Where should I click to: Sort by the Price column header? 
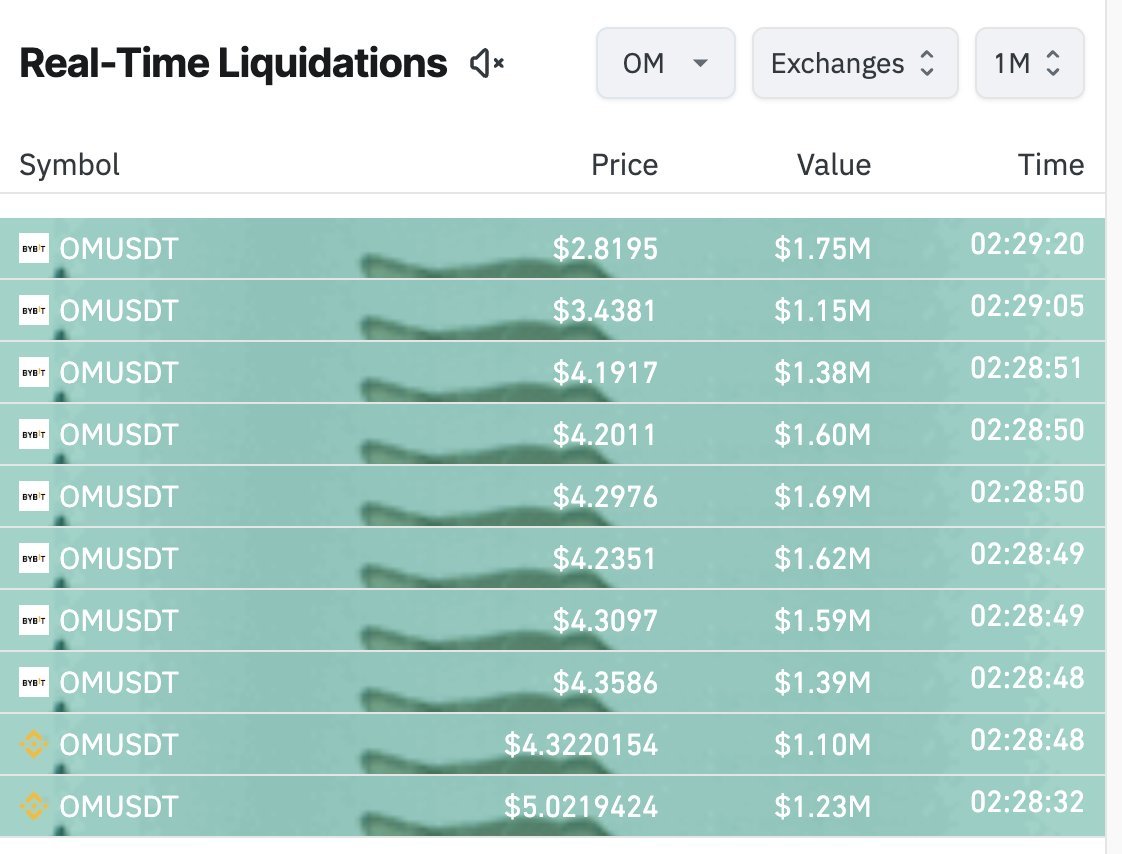(624, 165)
